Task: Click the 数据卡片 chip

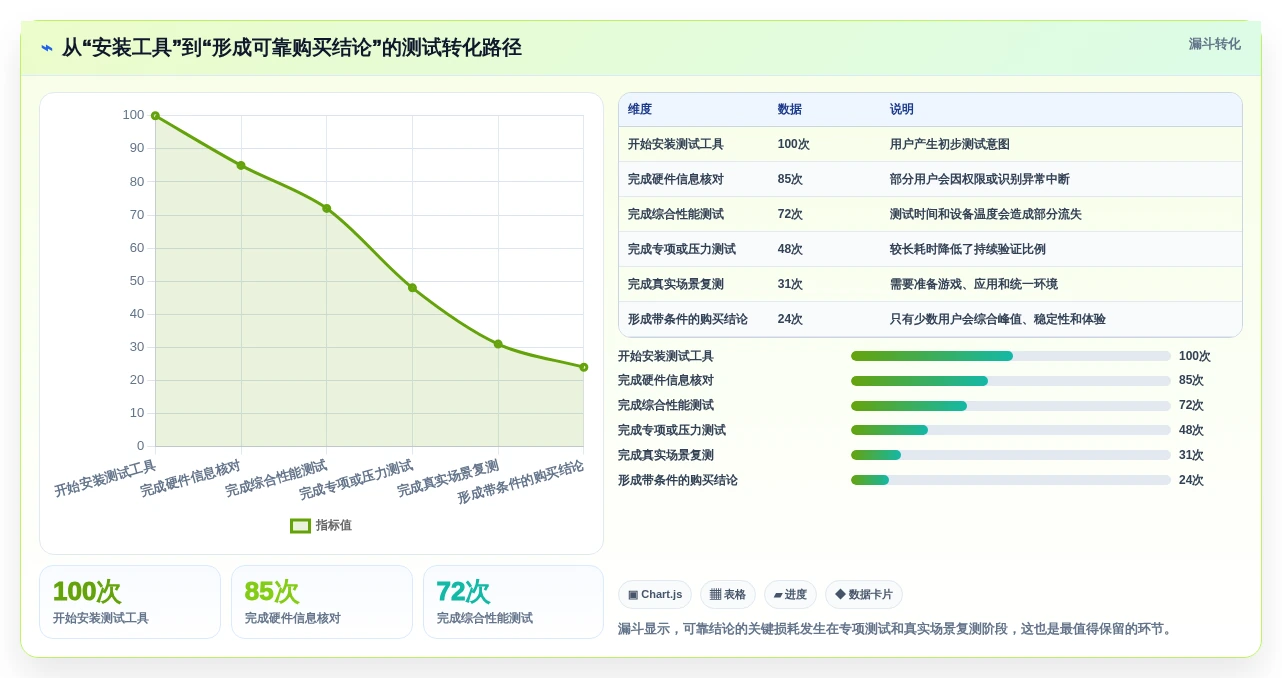Action: (x=864, y=595)
